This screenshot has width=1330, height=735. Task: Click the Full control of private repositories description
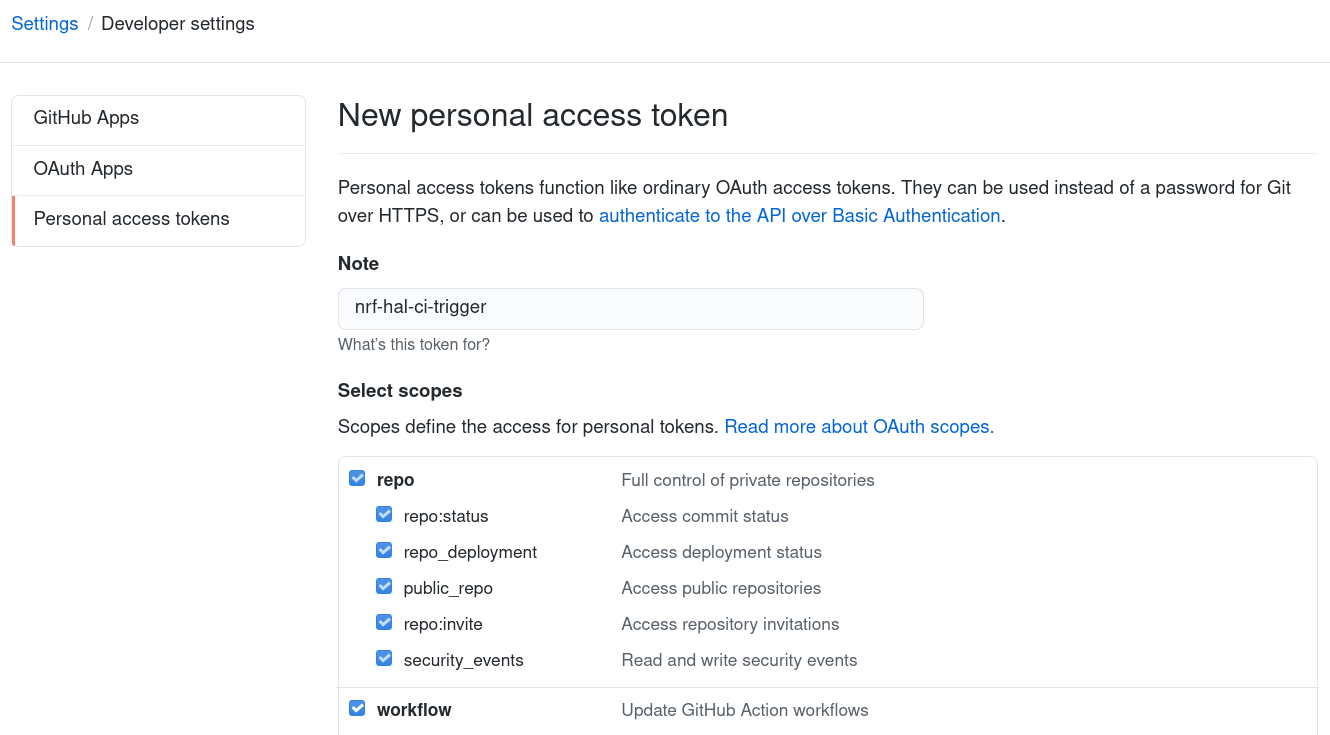tap(748, 480)
